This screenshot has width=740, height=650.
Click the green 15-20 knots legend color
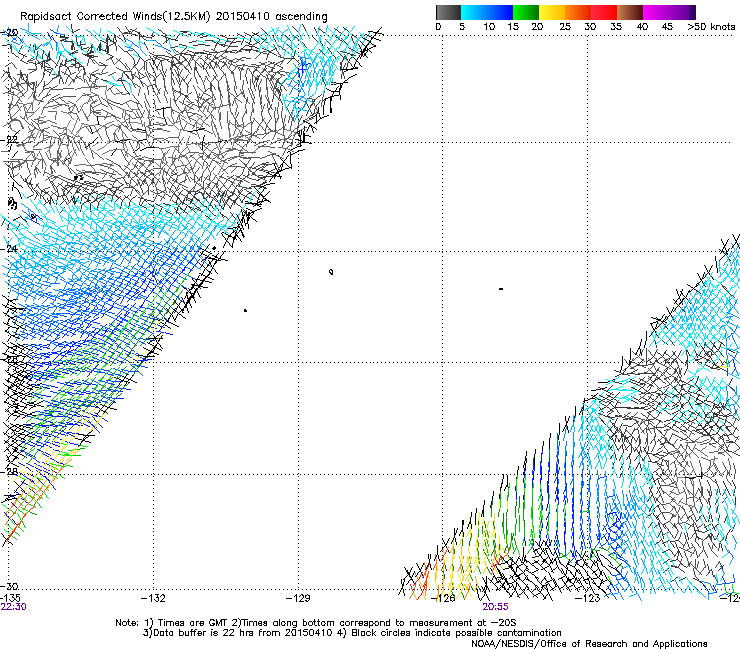click(526, 12)
